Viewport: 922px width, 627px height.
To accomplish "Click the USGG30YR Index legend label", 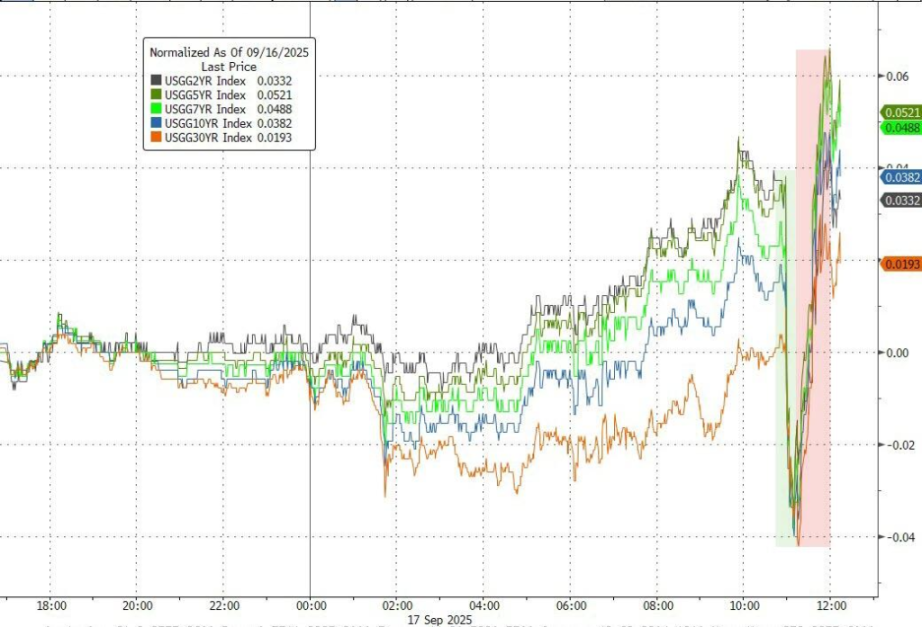I will click(x=209, y=137).
